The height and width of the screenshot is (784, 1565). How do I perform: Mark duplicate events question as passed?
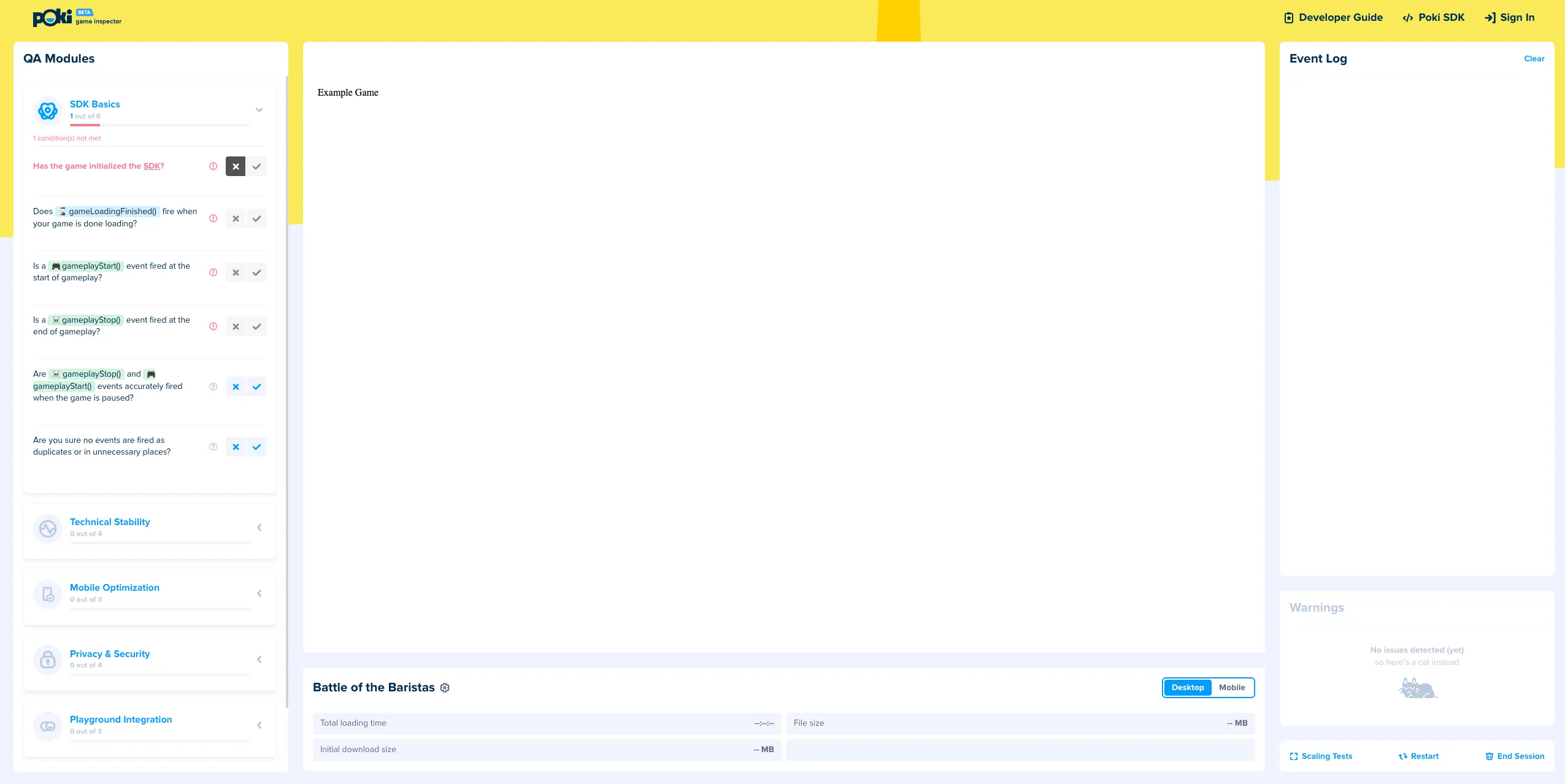pos(256,447)
